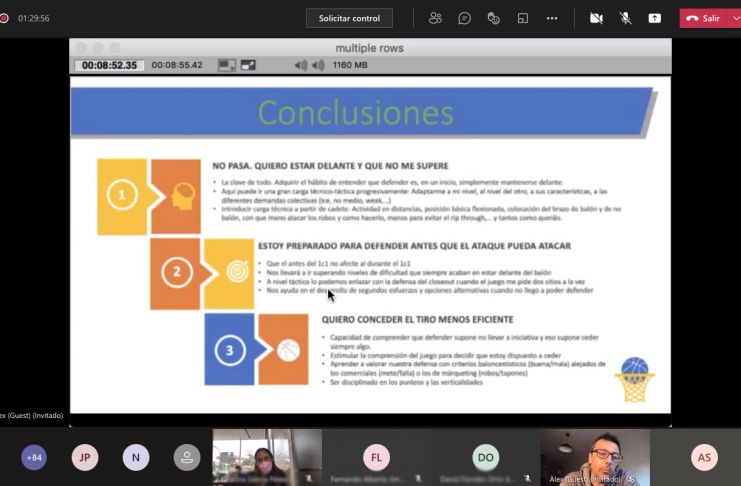This screenshot has width=741, height=486.
Task: Expand the dropdown arrow beside Salir
Action: (x=735, y=18)
